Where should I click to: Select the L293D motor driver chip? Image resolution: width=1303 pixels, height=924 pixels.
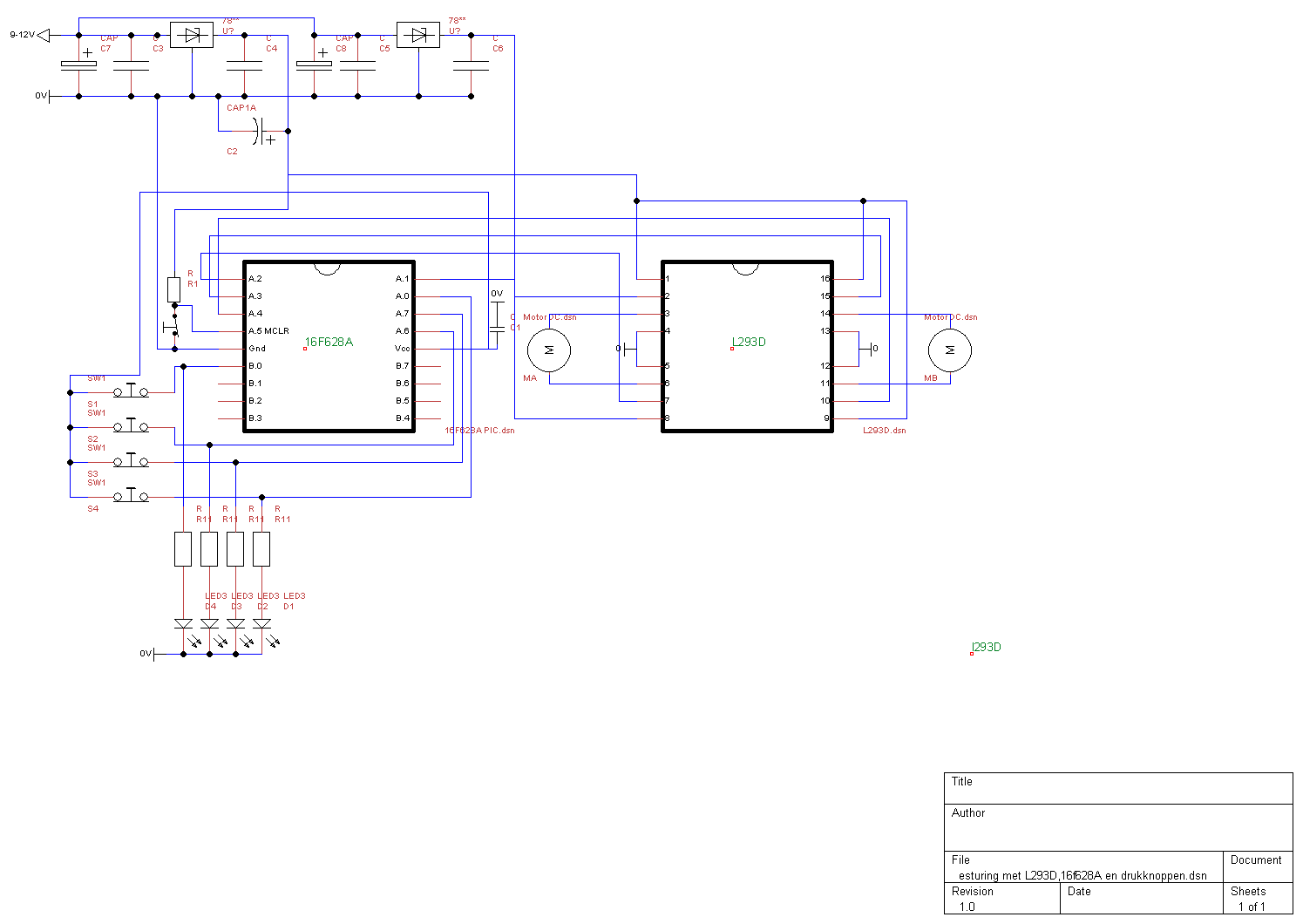[x=748, y=375]
